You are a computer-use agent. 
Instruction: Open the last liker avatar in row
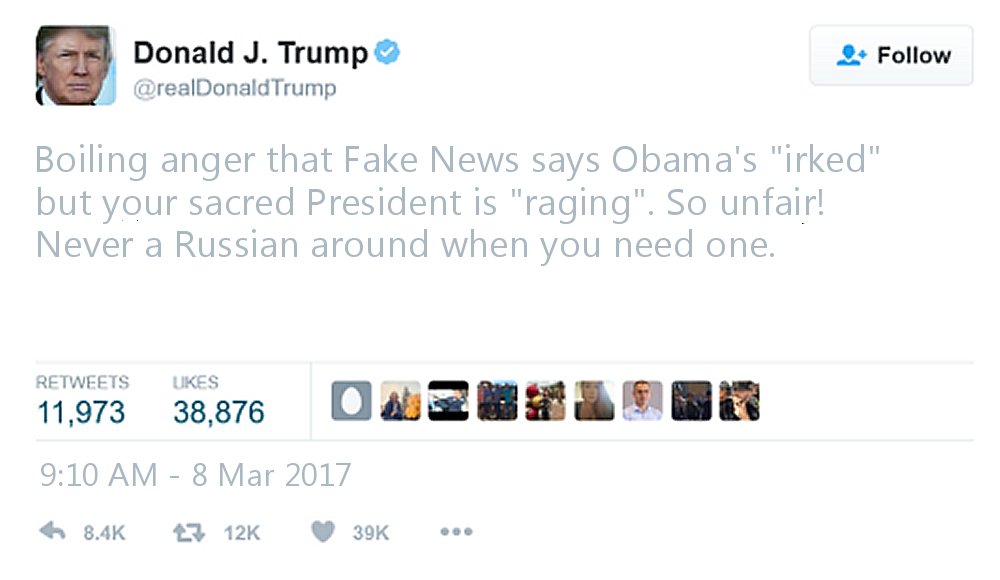(x=739, y=401)
